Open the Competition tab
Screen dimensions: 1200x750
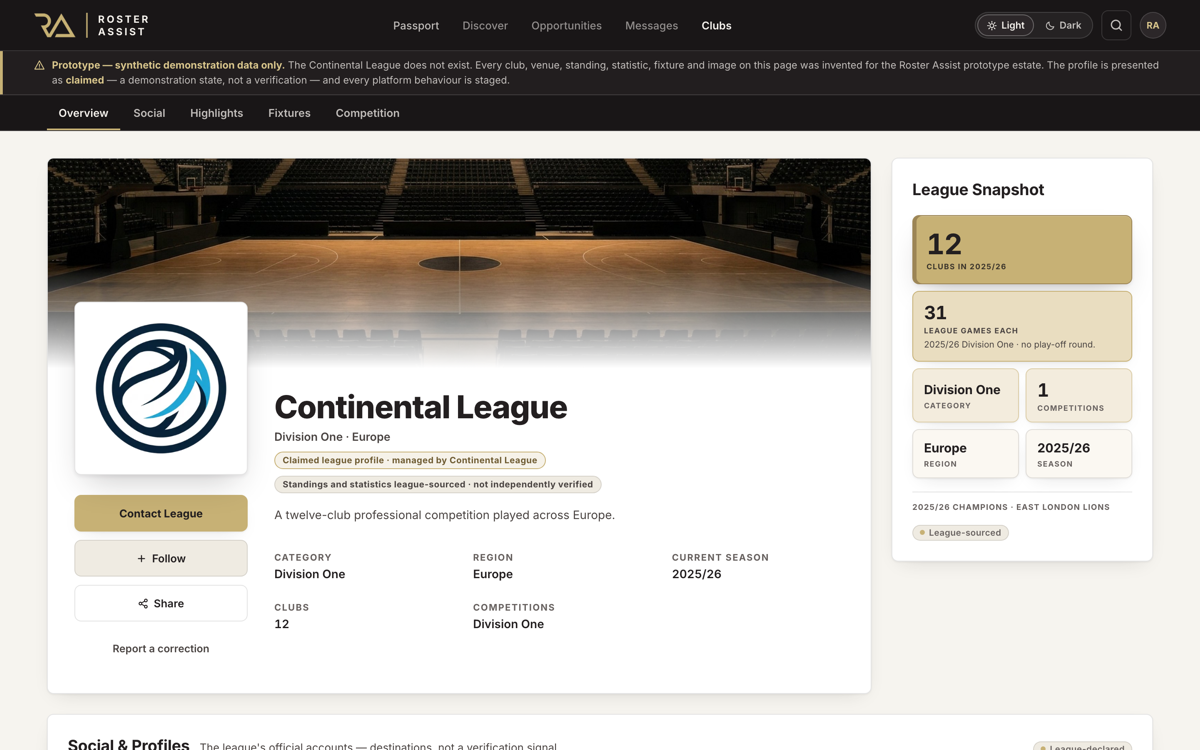click(x=367, y=113)
